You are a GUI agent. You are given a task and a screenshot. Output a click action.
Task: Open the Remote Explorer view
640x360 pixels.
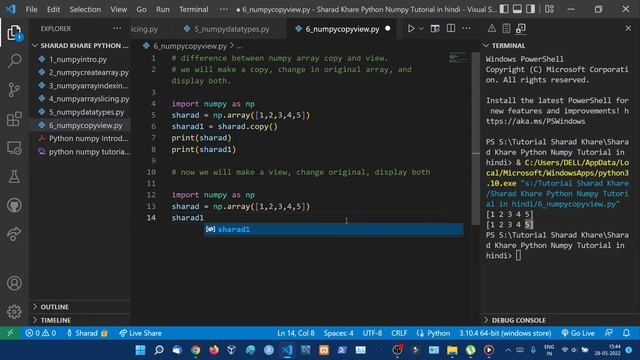14,148
